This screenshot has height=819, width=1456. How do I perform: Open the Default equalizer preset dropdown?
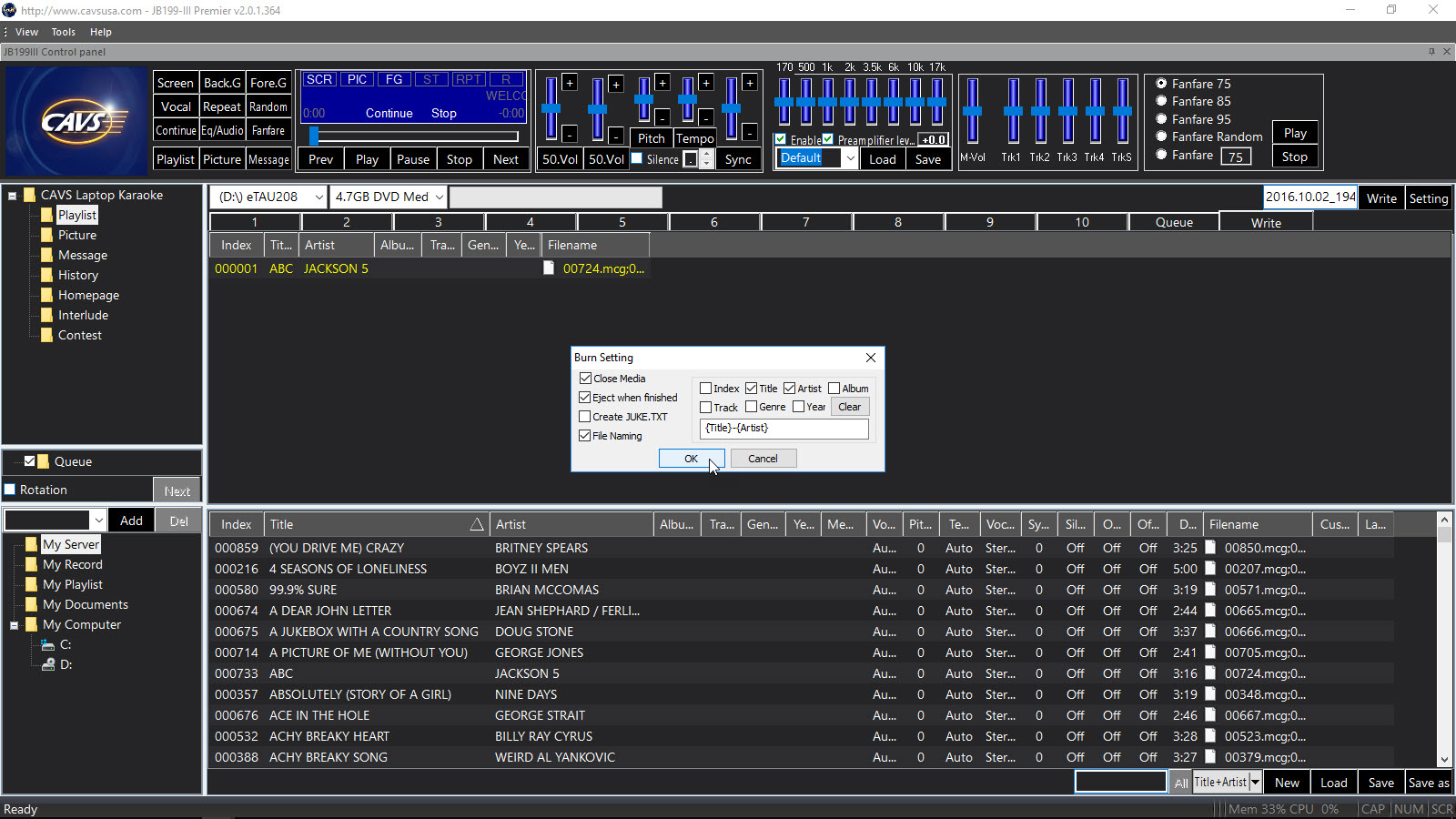(x=850, y=158)
